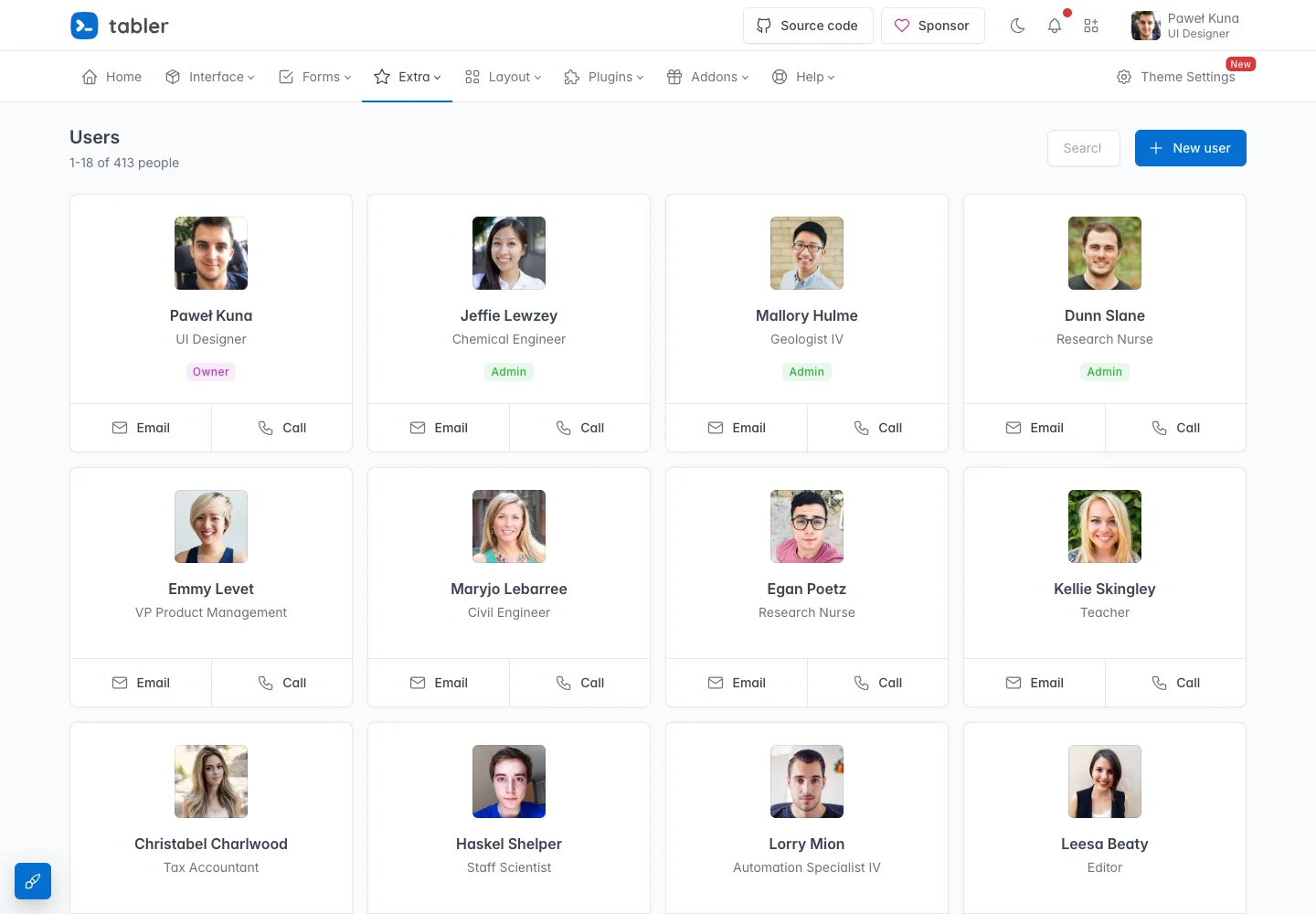Click Call on Egan Poetz's card
The height and width of the screenshot is (914, 1316).
(x=877, y=683)
